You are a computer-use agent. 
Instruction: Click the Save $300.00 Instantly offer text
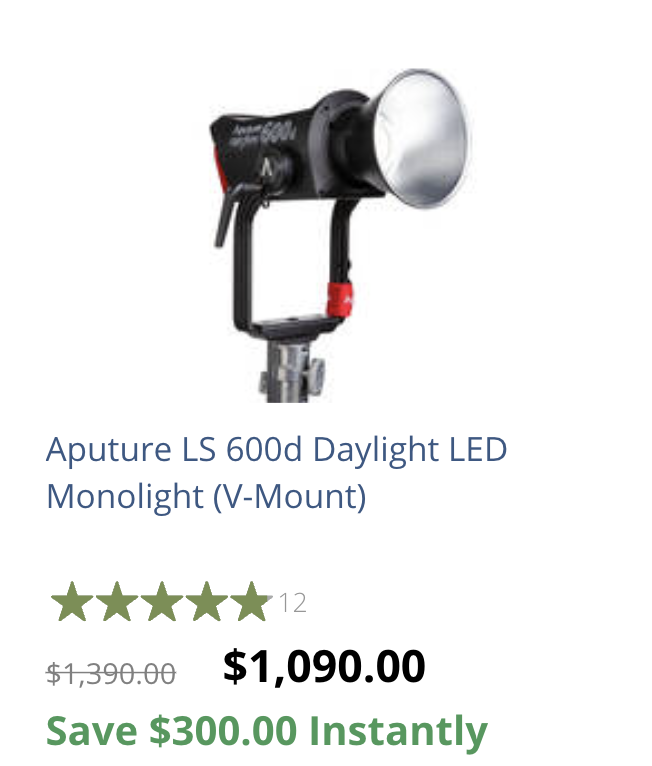click(x=267, y=731)
